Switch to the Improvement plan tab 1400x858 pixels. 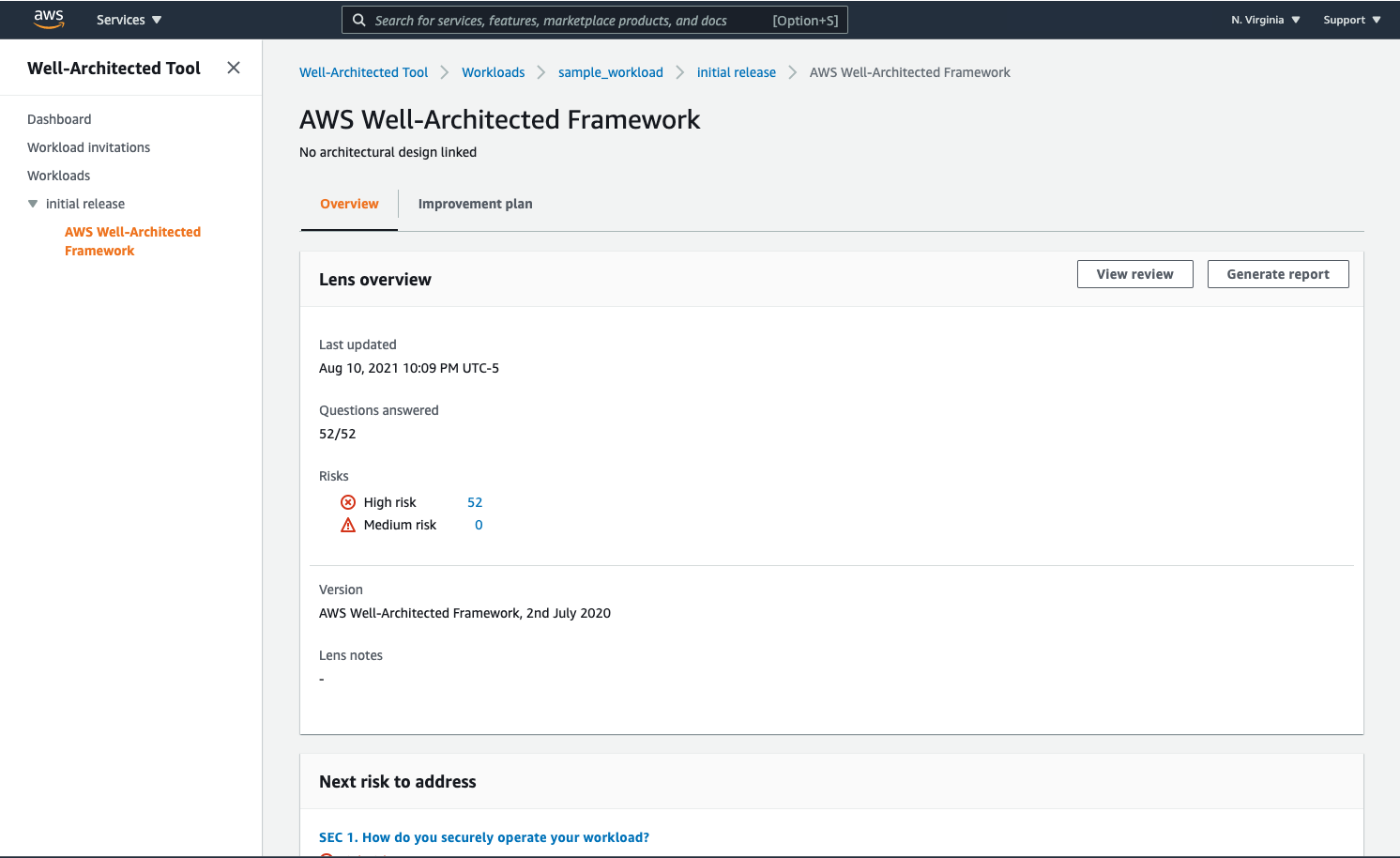[475, 204]
